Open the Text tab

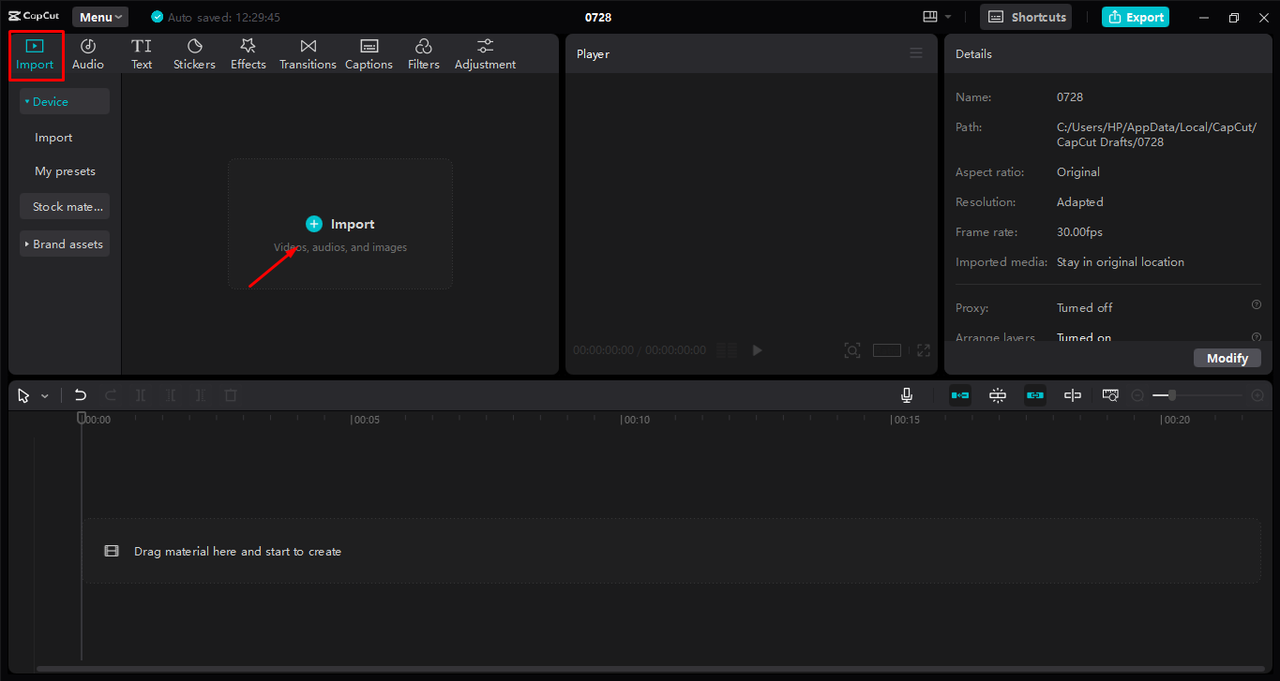point(142,55)
